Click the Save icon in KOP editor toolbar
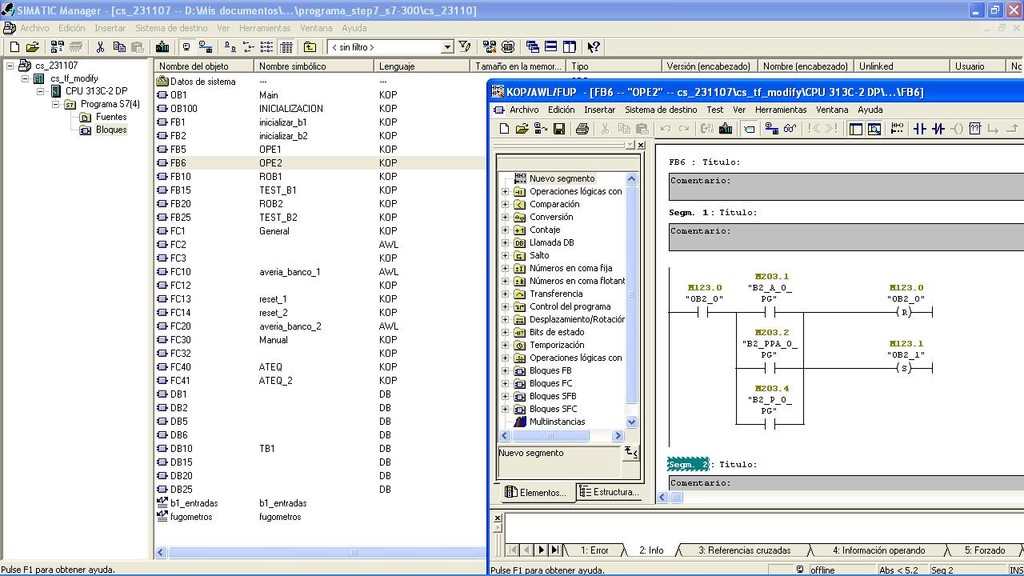This screenshot has width=1024, height=576. point(559,129)
